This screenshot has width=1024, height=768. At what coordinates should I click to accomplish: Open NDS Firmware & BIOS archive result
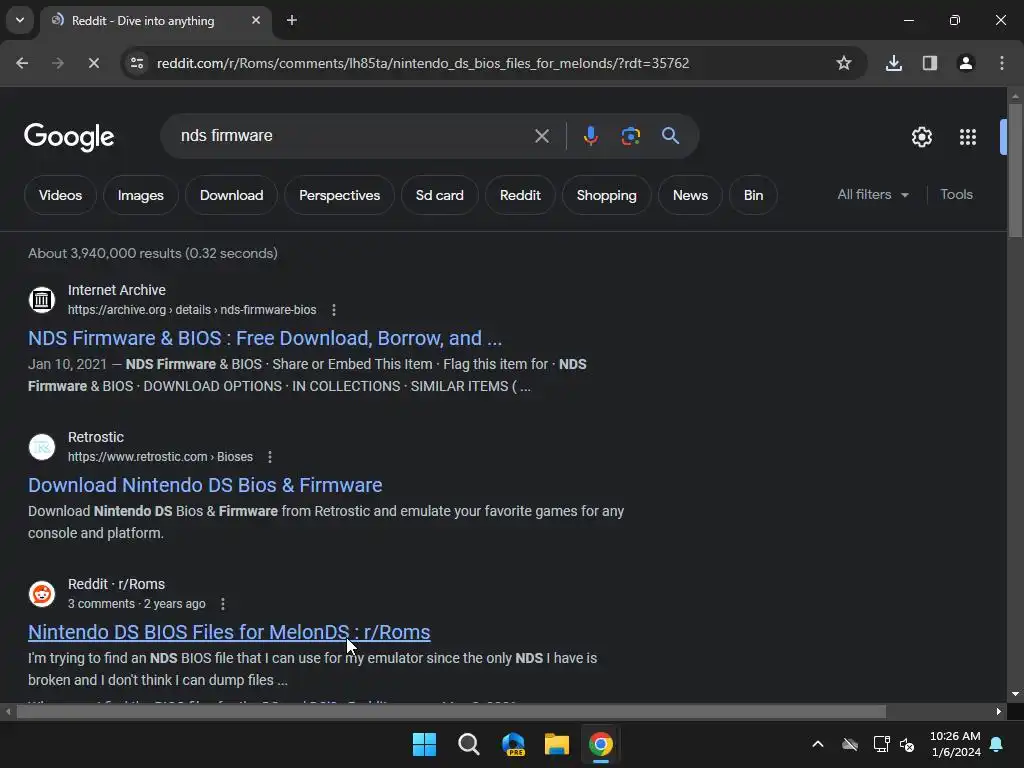[x=265, y=338]
